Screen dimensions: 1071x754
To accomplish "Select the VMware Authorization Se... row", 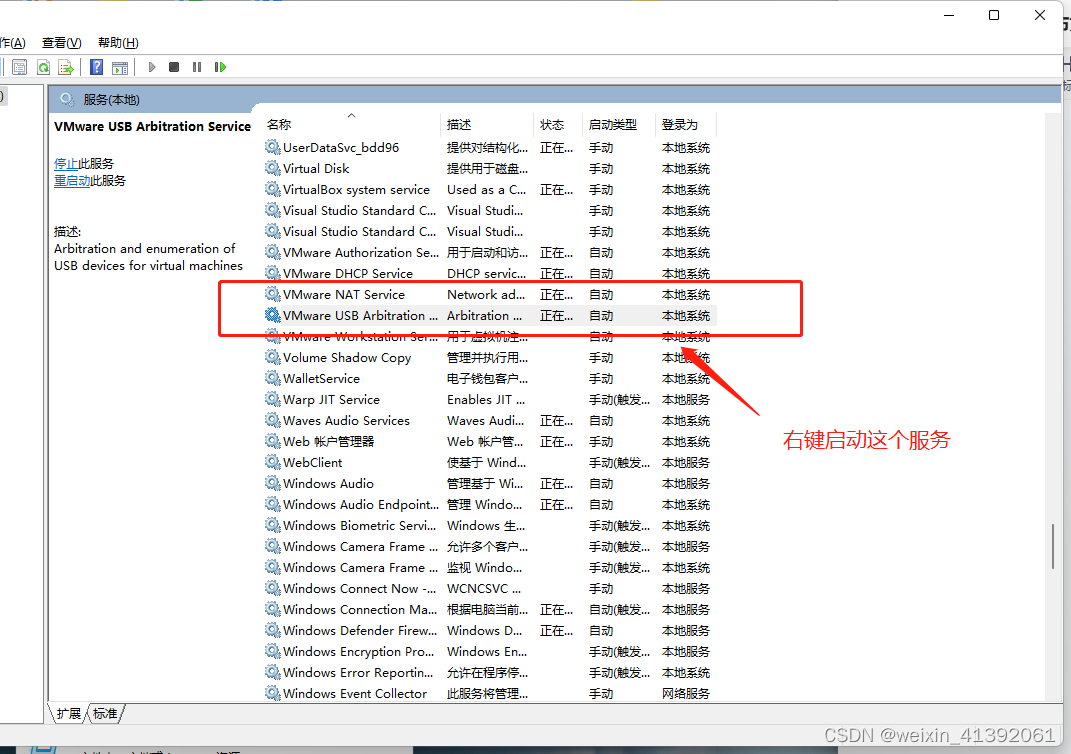I will coord(489,253).
